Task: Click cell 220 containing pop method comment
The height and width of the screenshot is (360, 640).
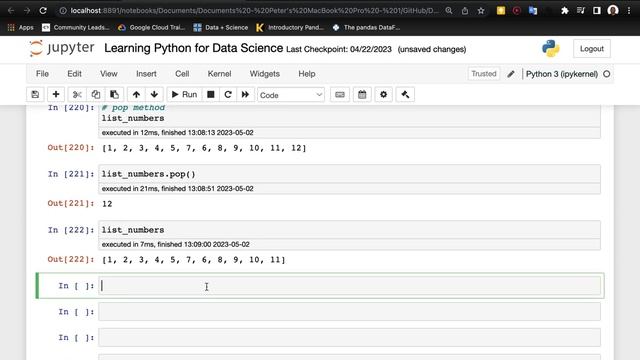Action: [349, 115]
